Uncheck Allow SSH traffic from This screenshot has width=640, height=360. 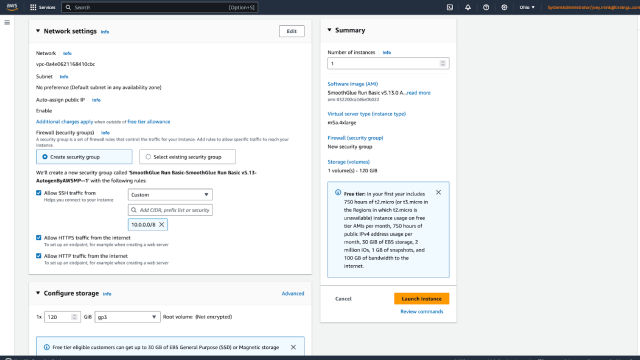click(39, 193)
